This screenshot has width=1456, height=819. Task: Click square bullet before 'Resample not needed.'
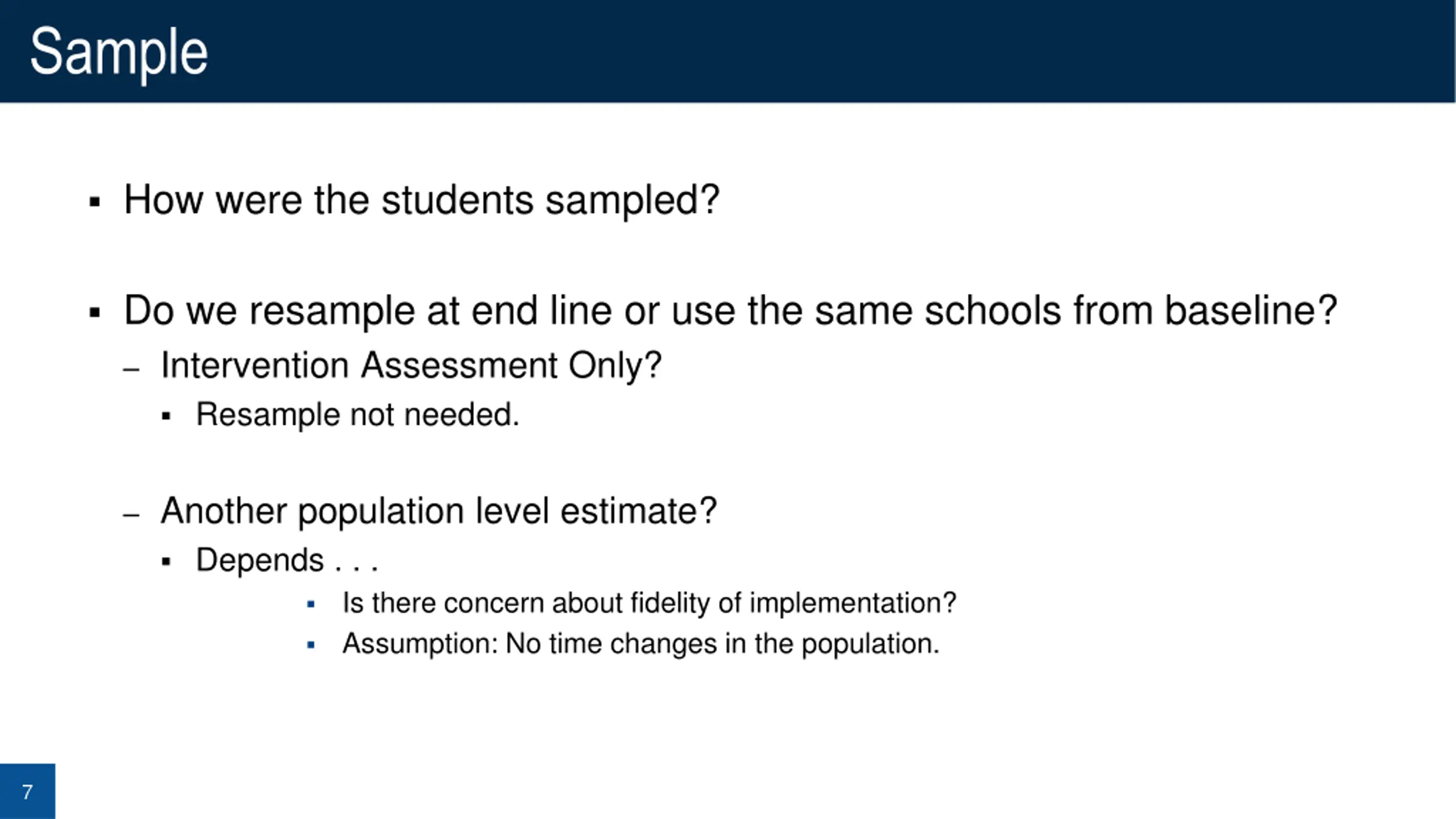(x=166, y=416)
